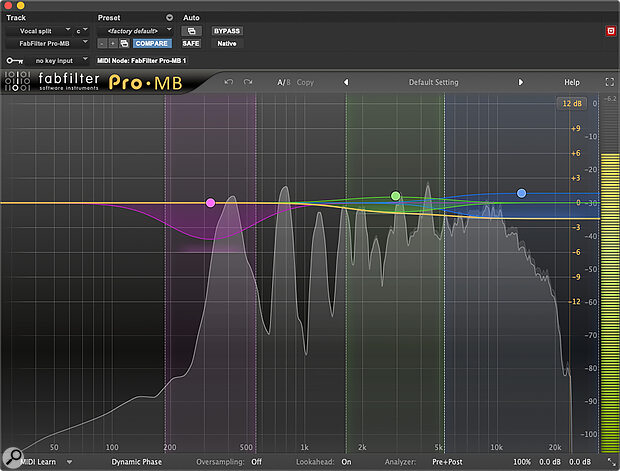This screenshot has height=471, width=620.
Task: Select the blue band handle
Action: tap(522, 193)
